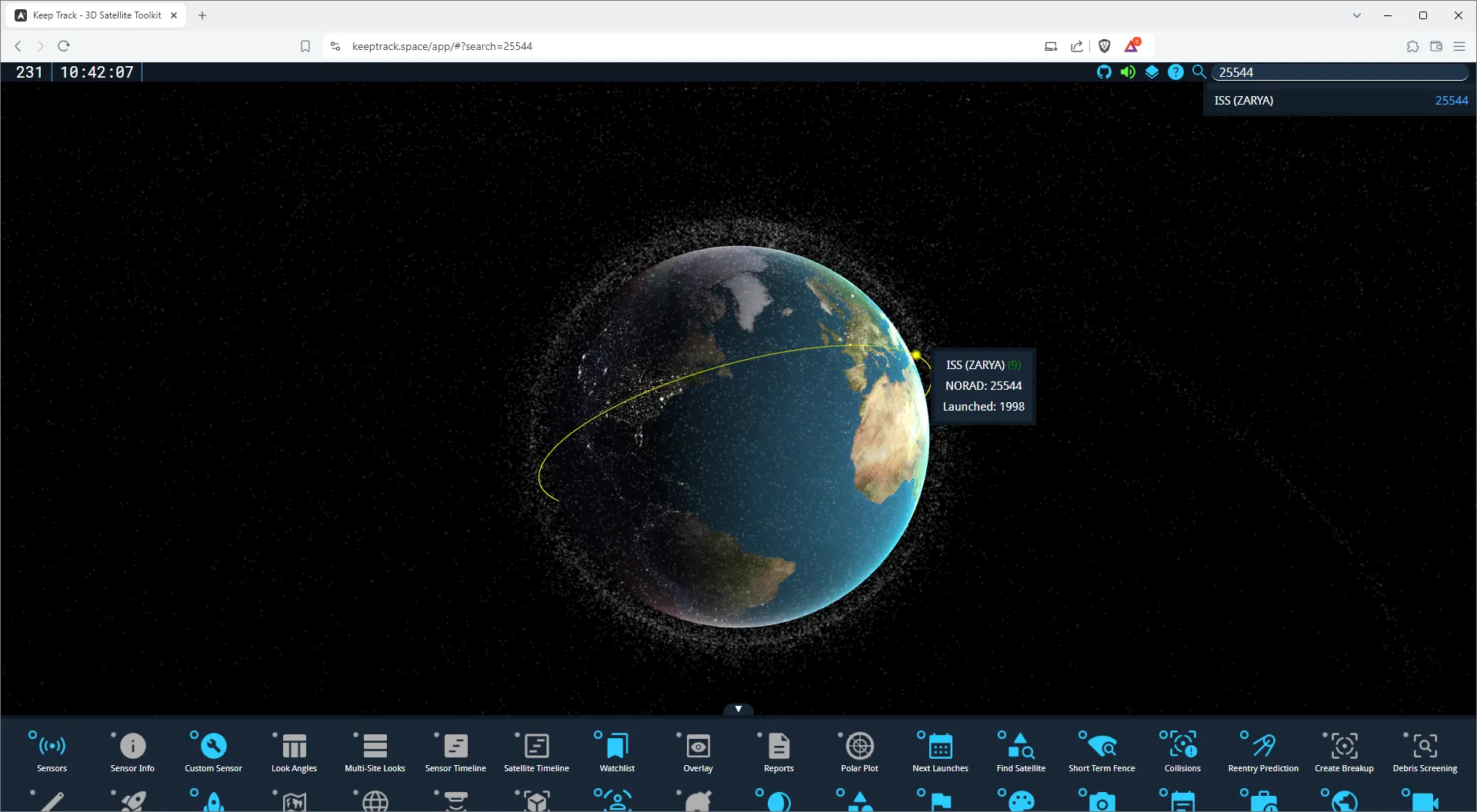The width and height of the screenshot is (1477, 812).
Task: Switch to the Keep Track browser tab
Action: click(x=92, y=15)
